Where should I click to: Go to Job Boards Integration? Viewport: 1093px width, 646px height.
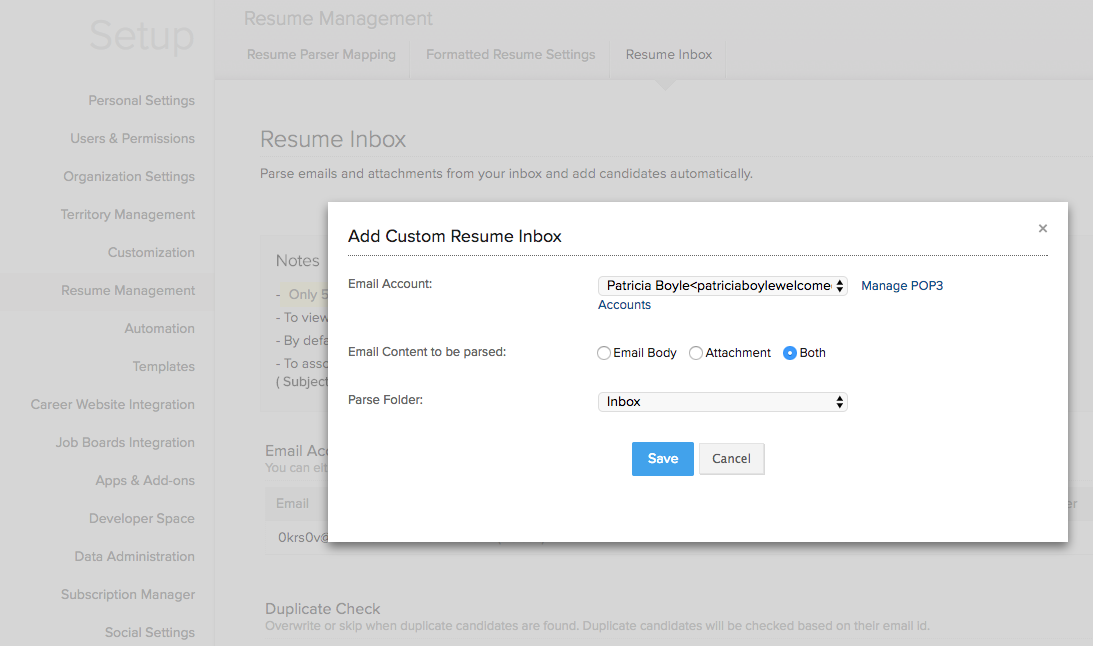125,443
